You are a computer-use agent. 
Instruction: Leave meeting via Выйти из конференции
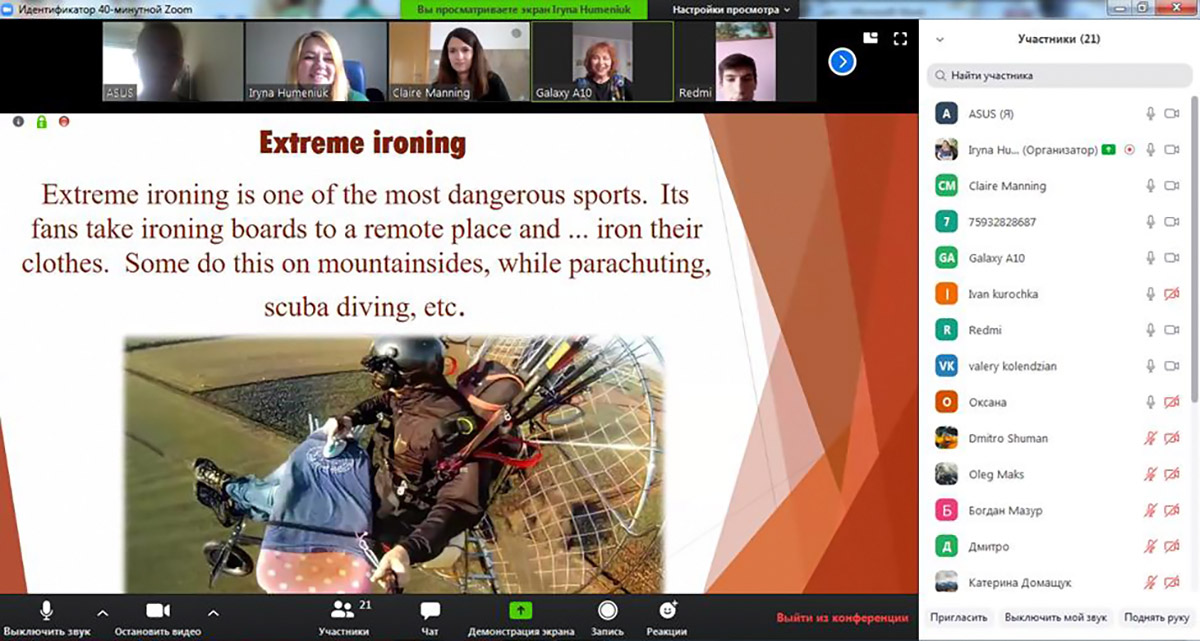(x=842, y=618)
